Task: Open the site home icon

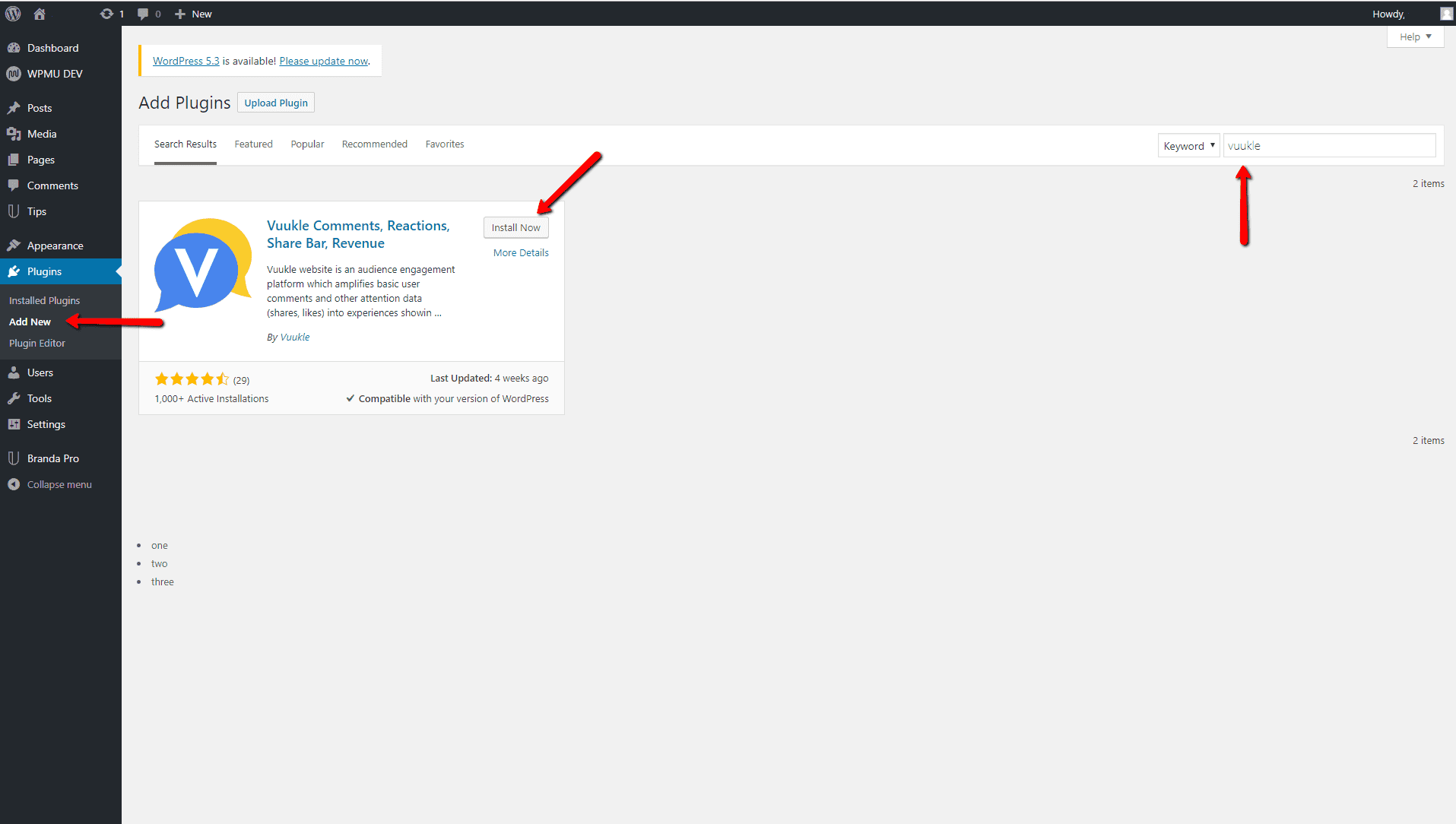Action: [x=40, y=14]
